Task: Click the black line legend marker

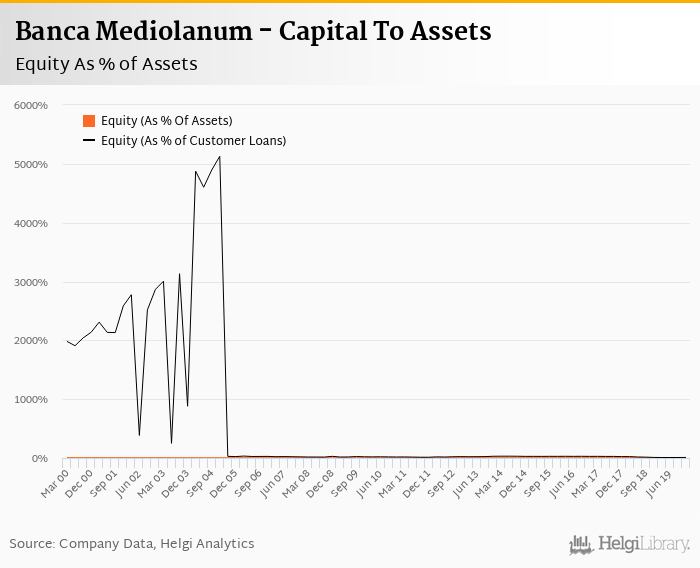Action: (89, 141)
